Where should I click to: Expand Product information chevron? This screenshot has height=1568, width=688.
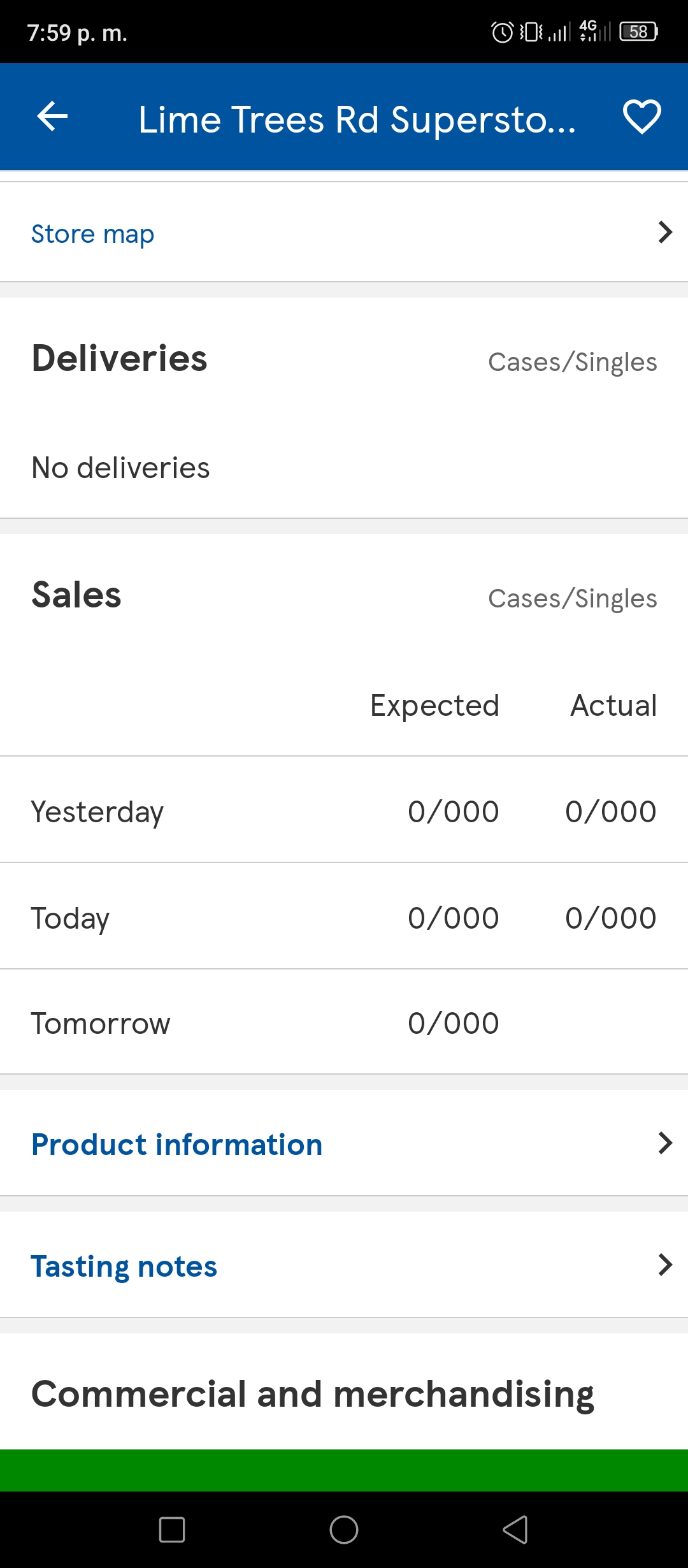[x=665, y=1143]
